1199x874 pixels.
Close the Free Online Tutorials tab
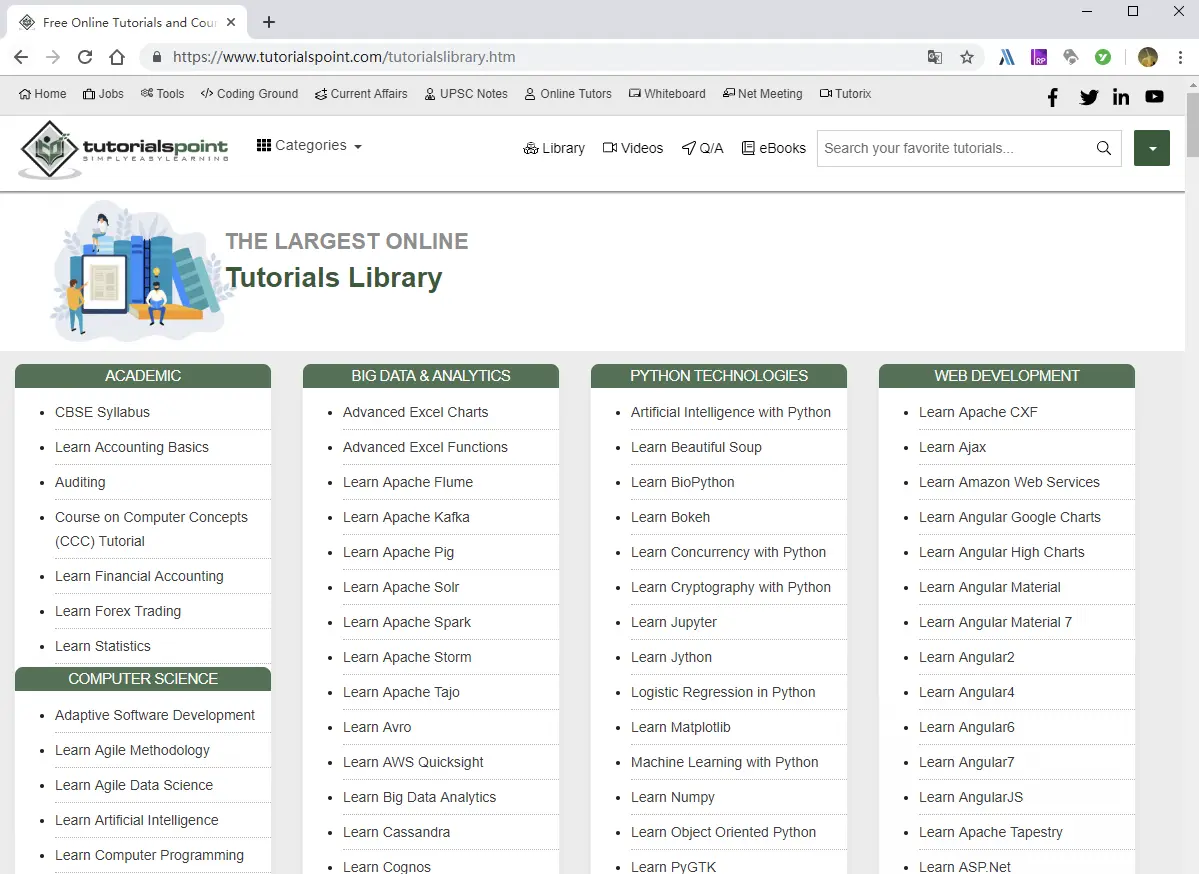231,22
